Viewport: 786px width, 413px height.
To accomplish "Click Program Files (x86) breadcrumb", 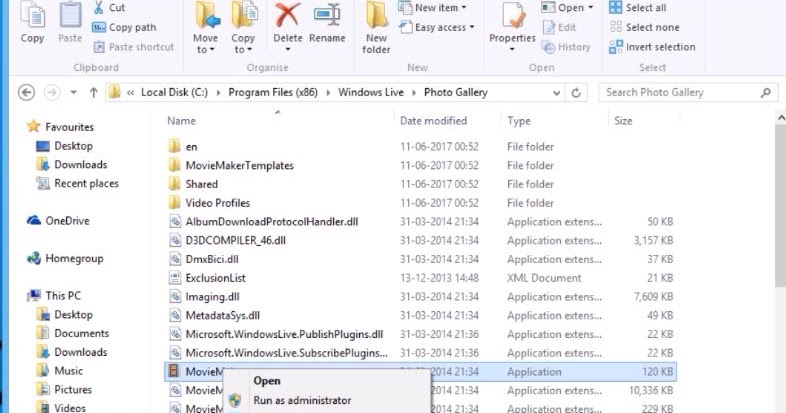I will (x=273, y=92).
